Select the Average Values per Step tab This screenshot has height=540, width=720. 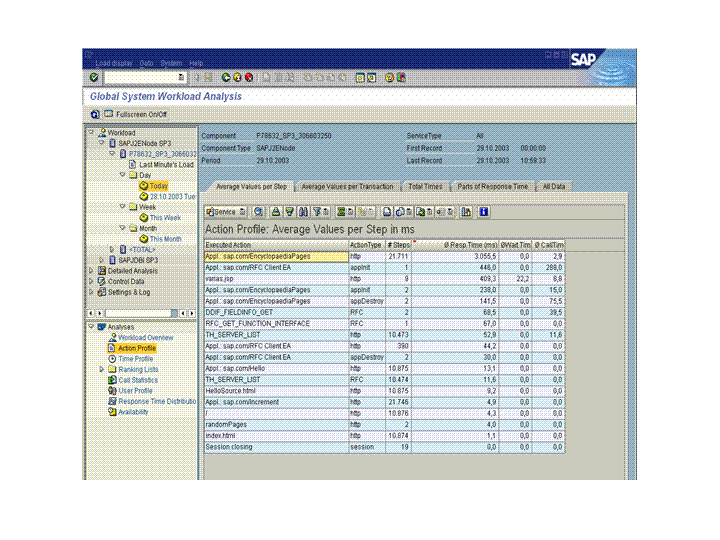[x=251, y=186]
